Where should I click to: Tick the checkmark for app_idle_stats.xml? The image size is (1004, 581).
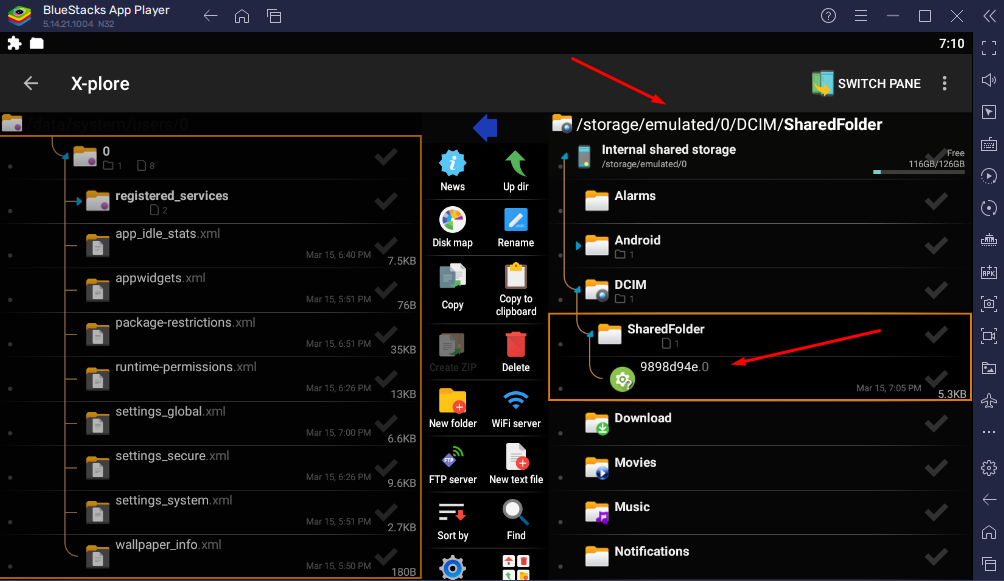pyautogui.click(x=385, y=245)
